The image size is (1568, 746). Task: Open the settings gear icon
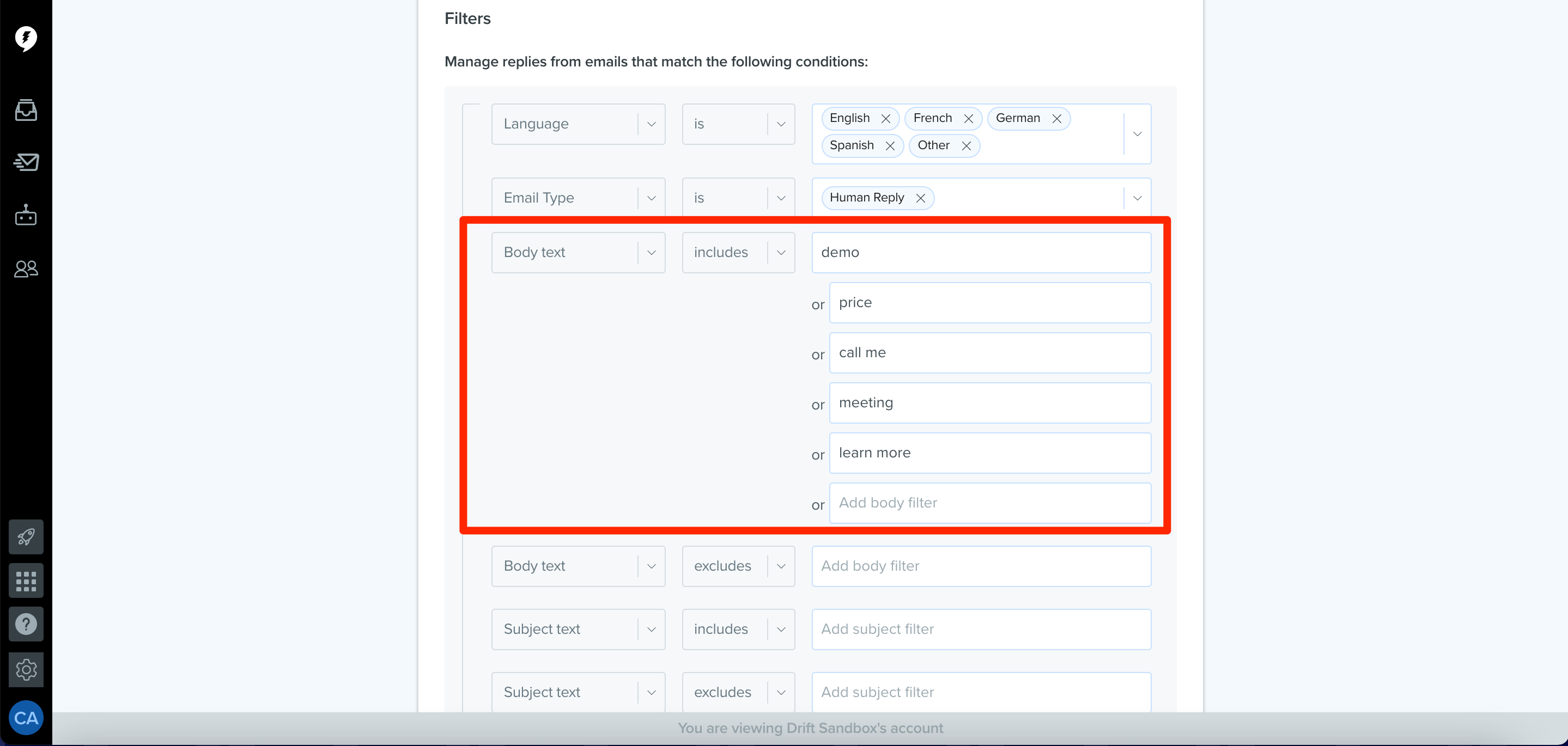tap(26, 670)
